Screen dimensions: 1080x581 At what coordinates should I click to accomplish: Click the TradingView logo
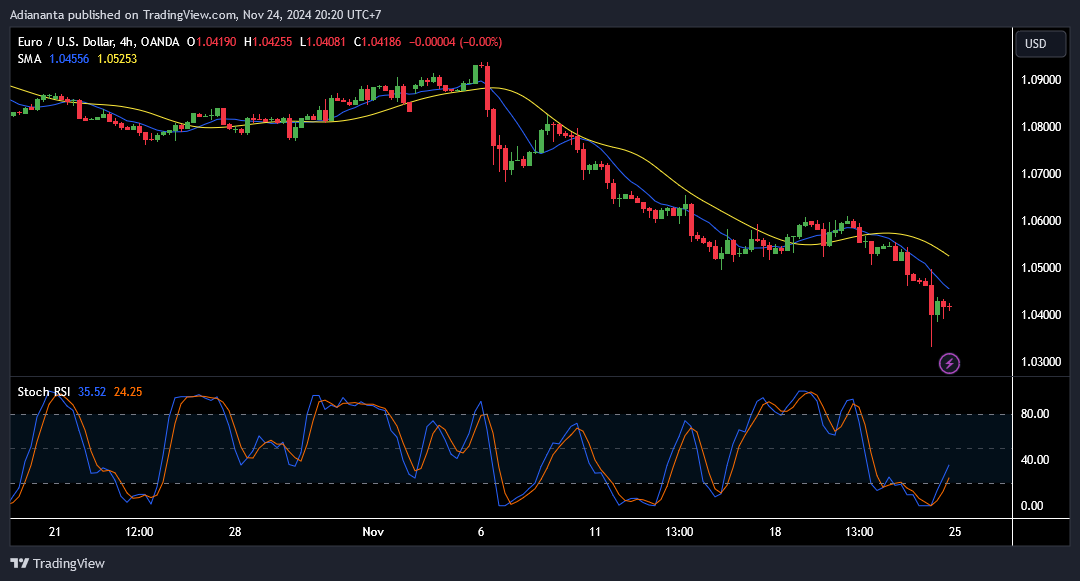click(58, 563)
